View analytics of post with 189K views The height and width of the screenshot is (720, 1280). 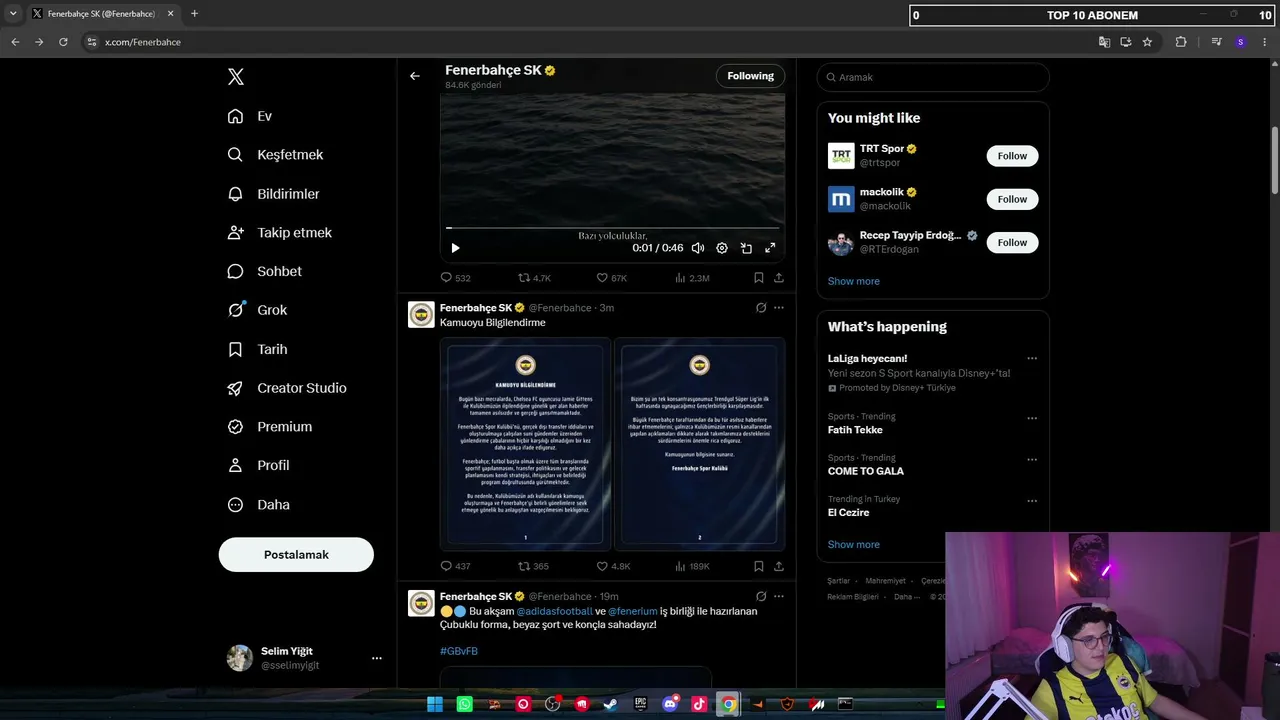click(x=692, y=566)
